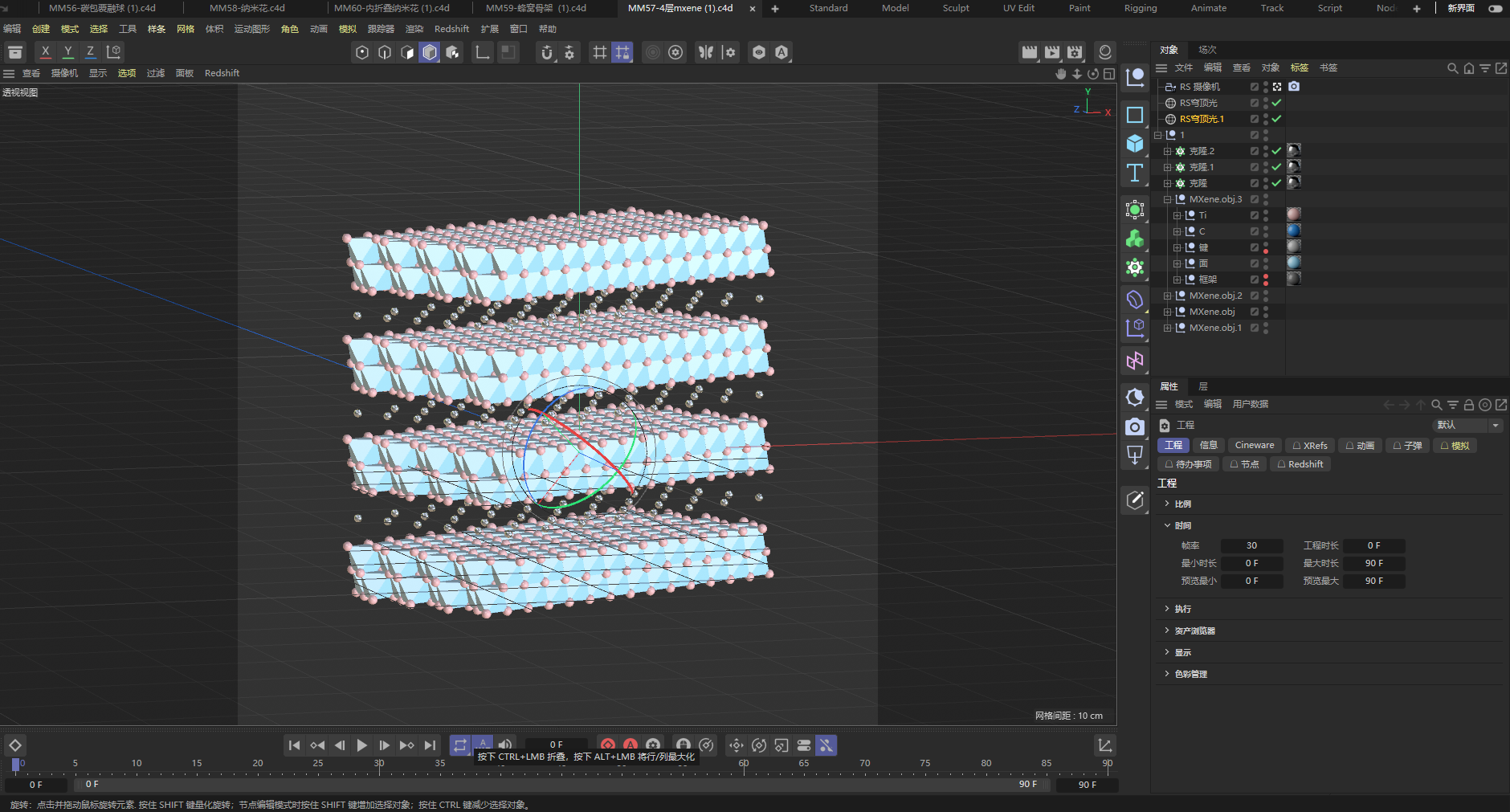Search in the Object Manager

point(1452,68)
